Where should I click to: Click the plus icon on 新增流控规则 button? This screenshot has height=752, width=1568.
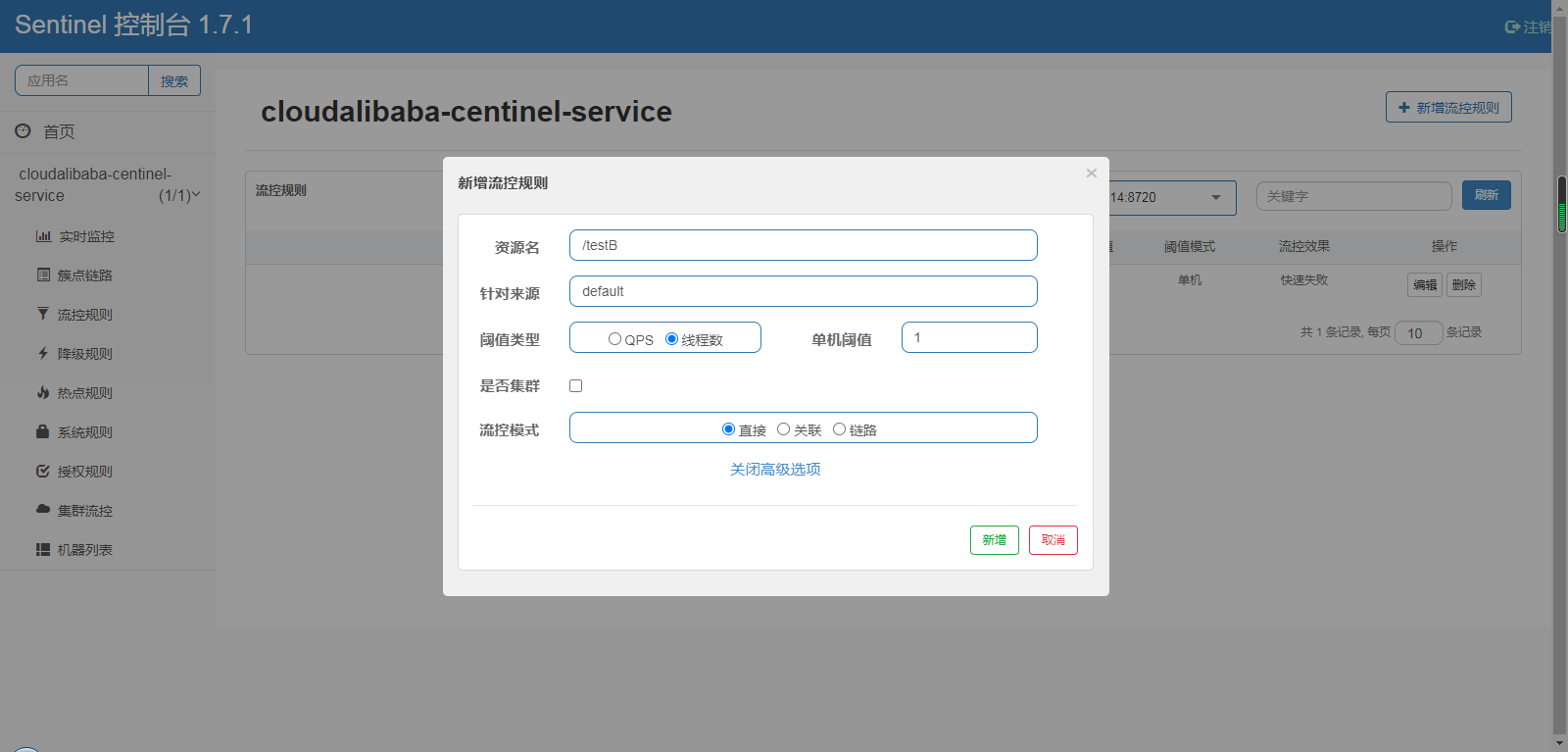coord(1404,108)
